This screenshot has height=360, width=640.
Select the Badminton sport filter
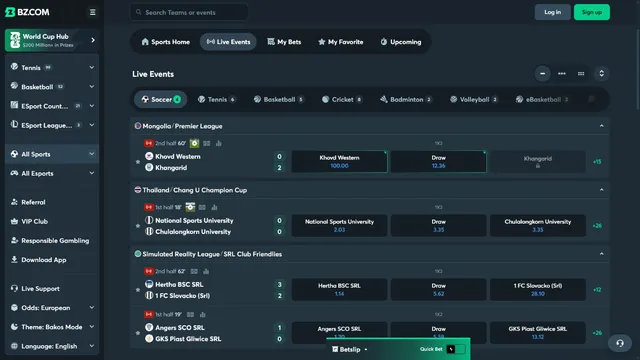406,99
